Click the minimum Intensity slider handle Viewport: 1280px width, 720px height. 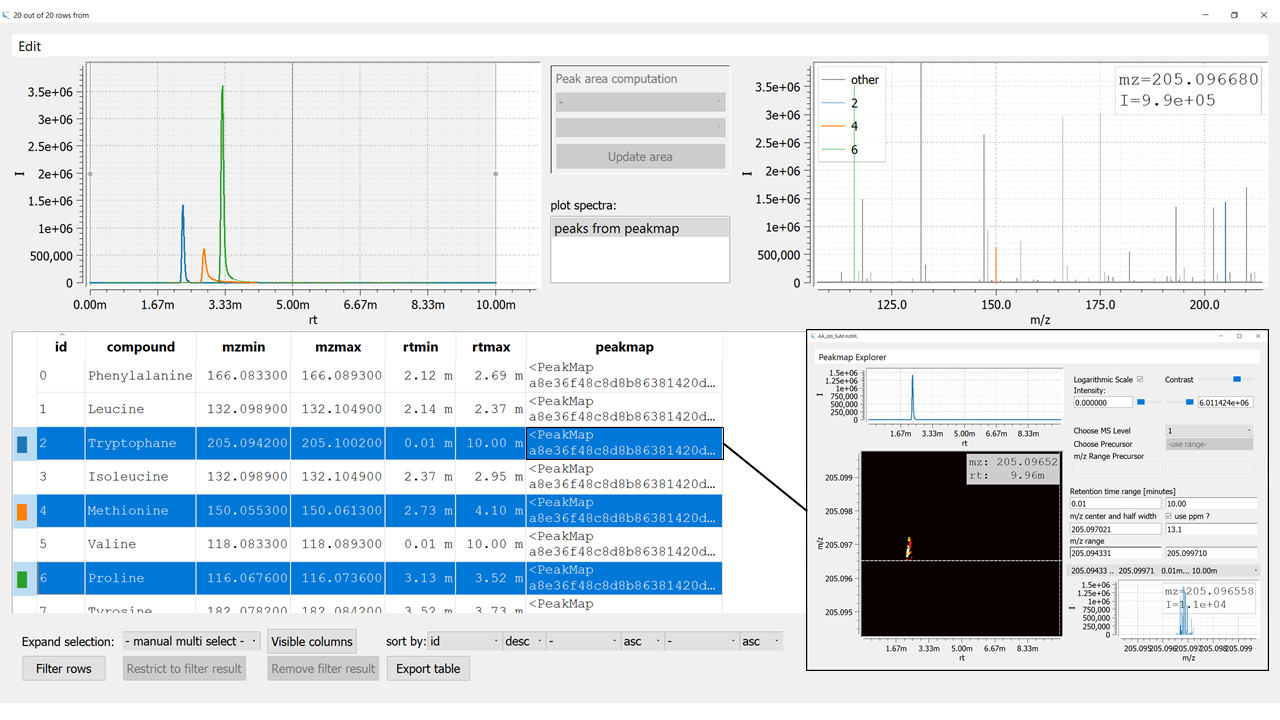[x=1141, y=402]
